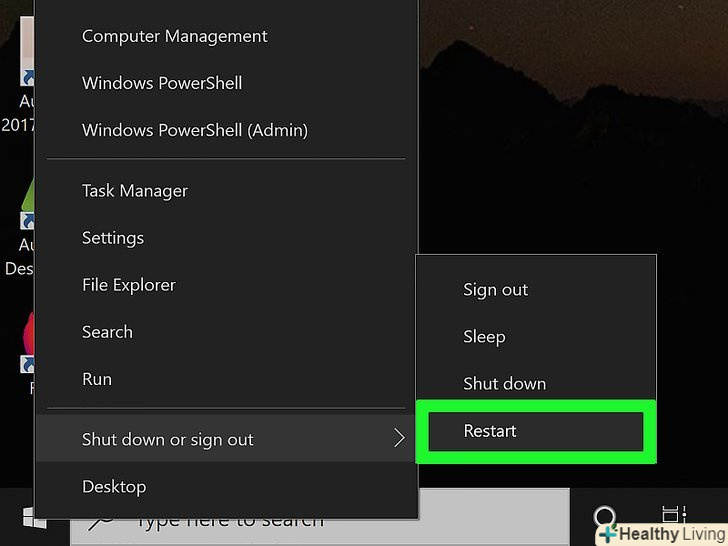
Task: Launch Windows PowerShell
Action: point(161,83)
